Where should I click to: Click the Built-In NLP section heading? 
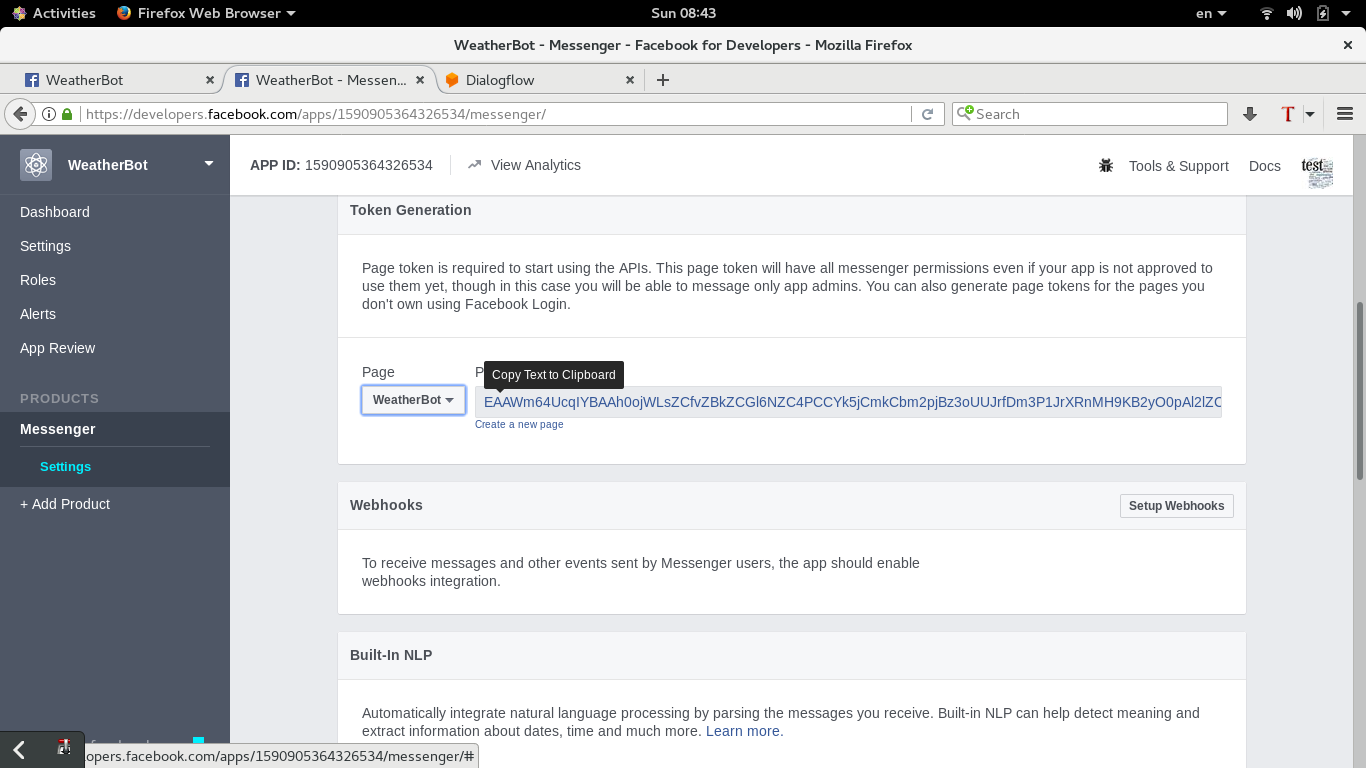click(391, 655)
